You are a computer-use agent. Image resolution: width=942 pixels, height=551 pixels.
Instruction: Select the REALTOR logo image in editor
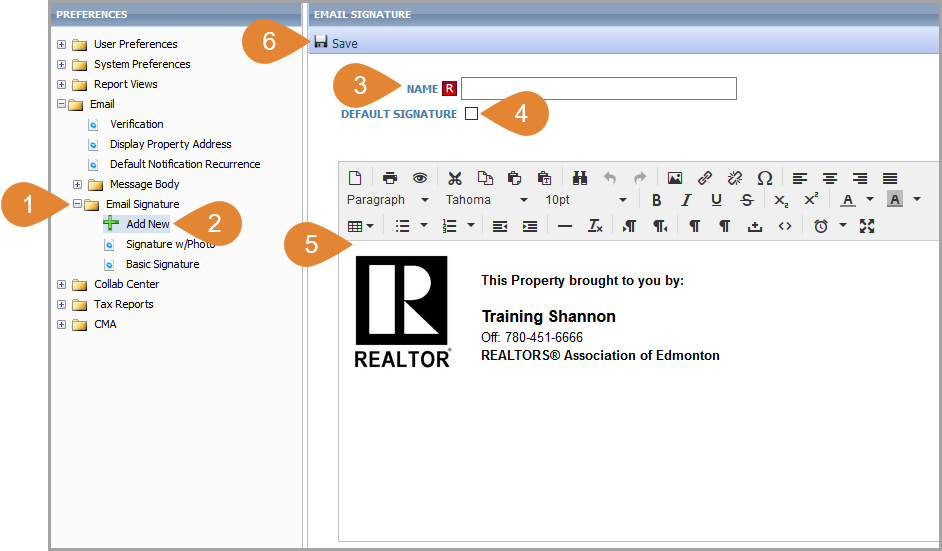402,311
